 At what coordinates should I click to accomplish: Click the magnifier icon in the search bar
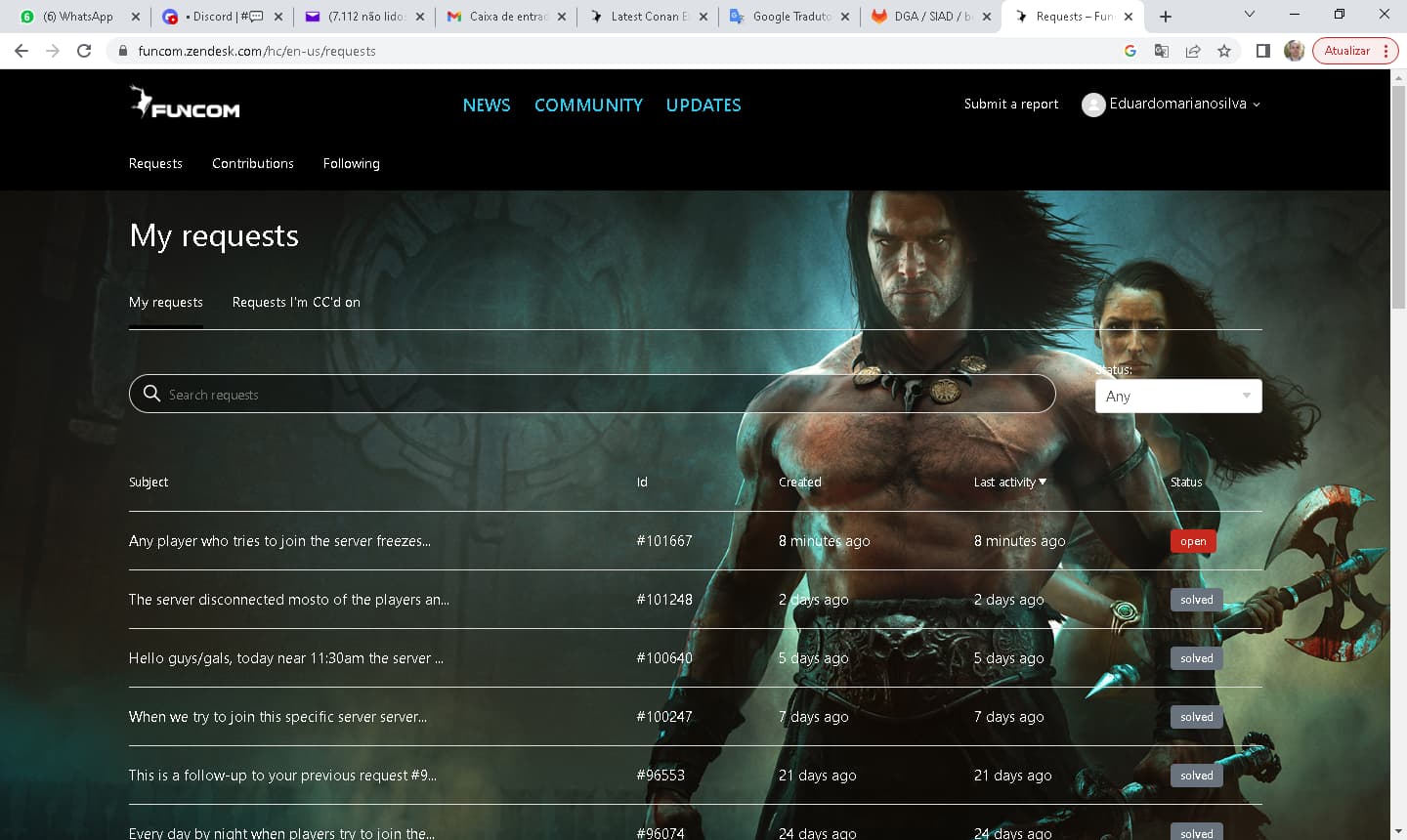tap(152, 394)
